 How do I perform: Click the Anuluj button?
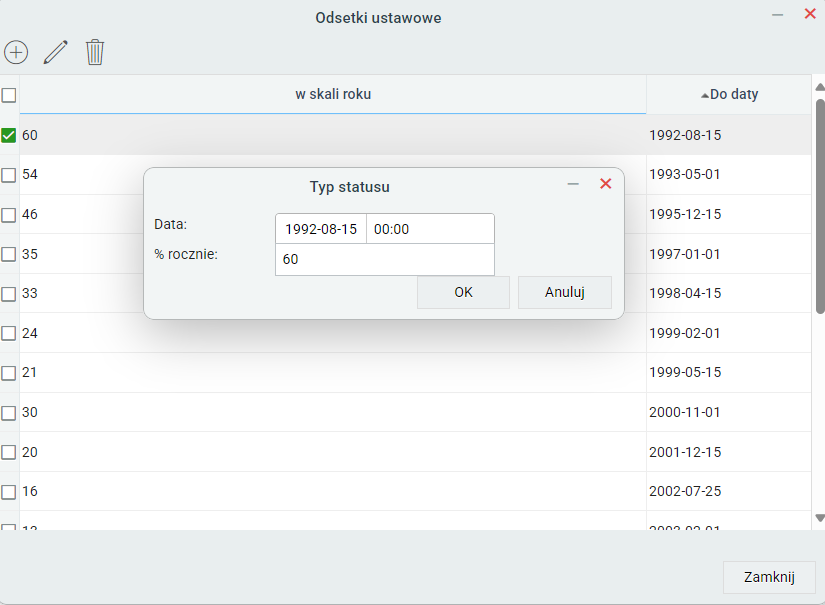point(565,292)
